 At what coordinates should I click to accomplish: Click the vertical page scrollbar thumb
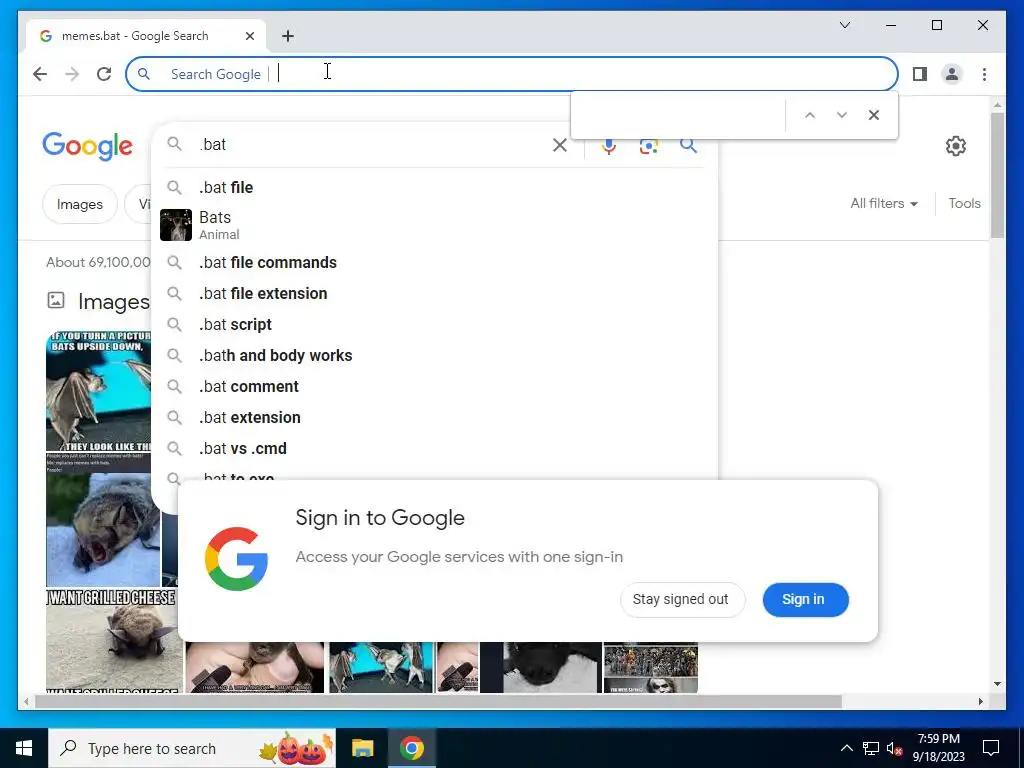[997, 175]
